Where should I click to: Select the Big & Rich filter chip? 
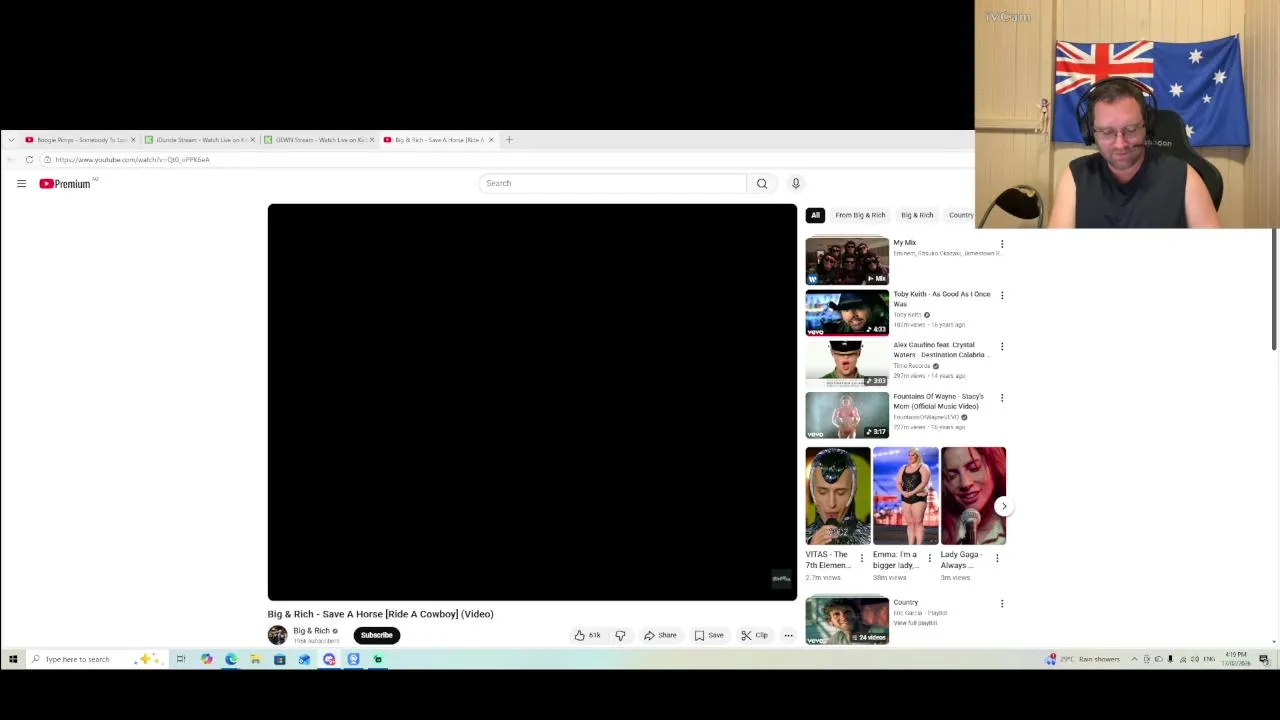[917, 215]
